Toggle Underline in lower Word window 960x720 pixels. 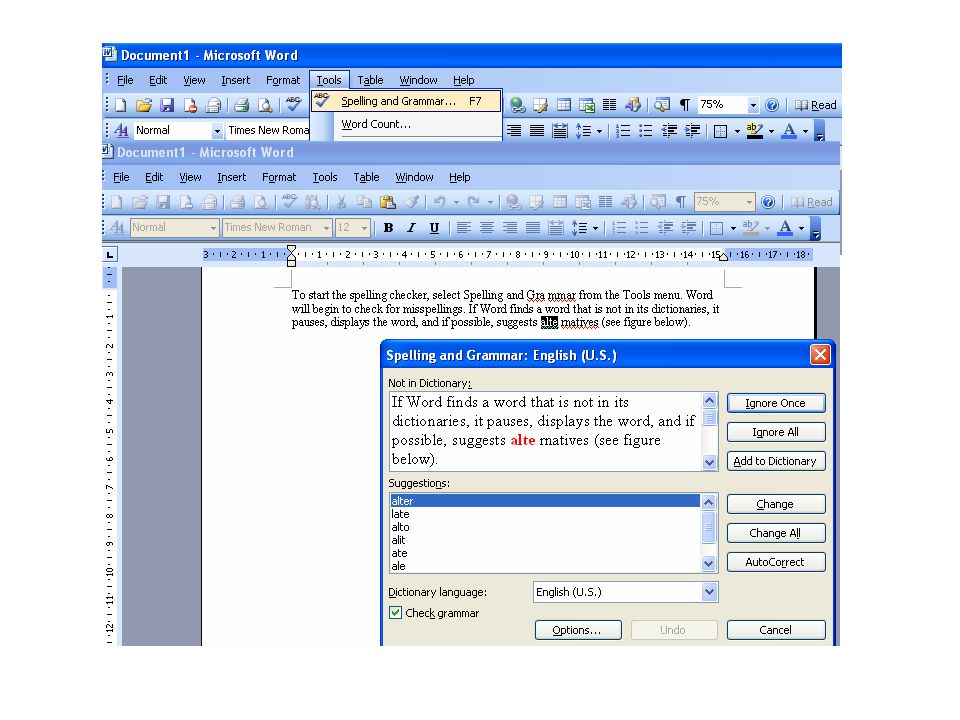click(434, 228)
